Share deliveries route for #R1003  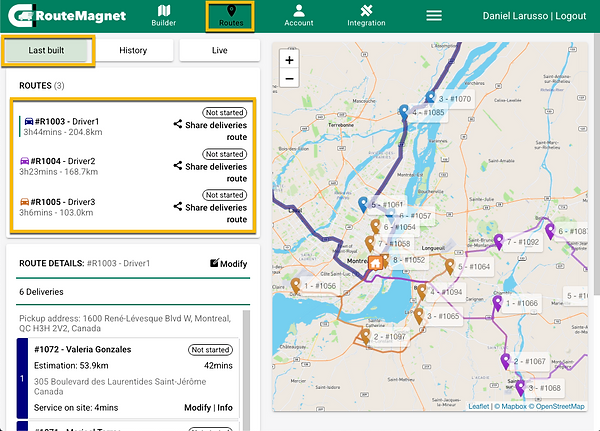216,131
